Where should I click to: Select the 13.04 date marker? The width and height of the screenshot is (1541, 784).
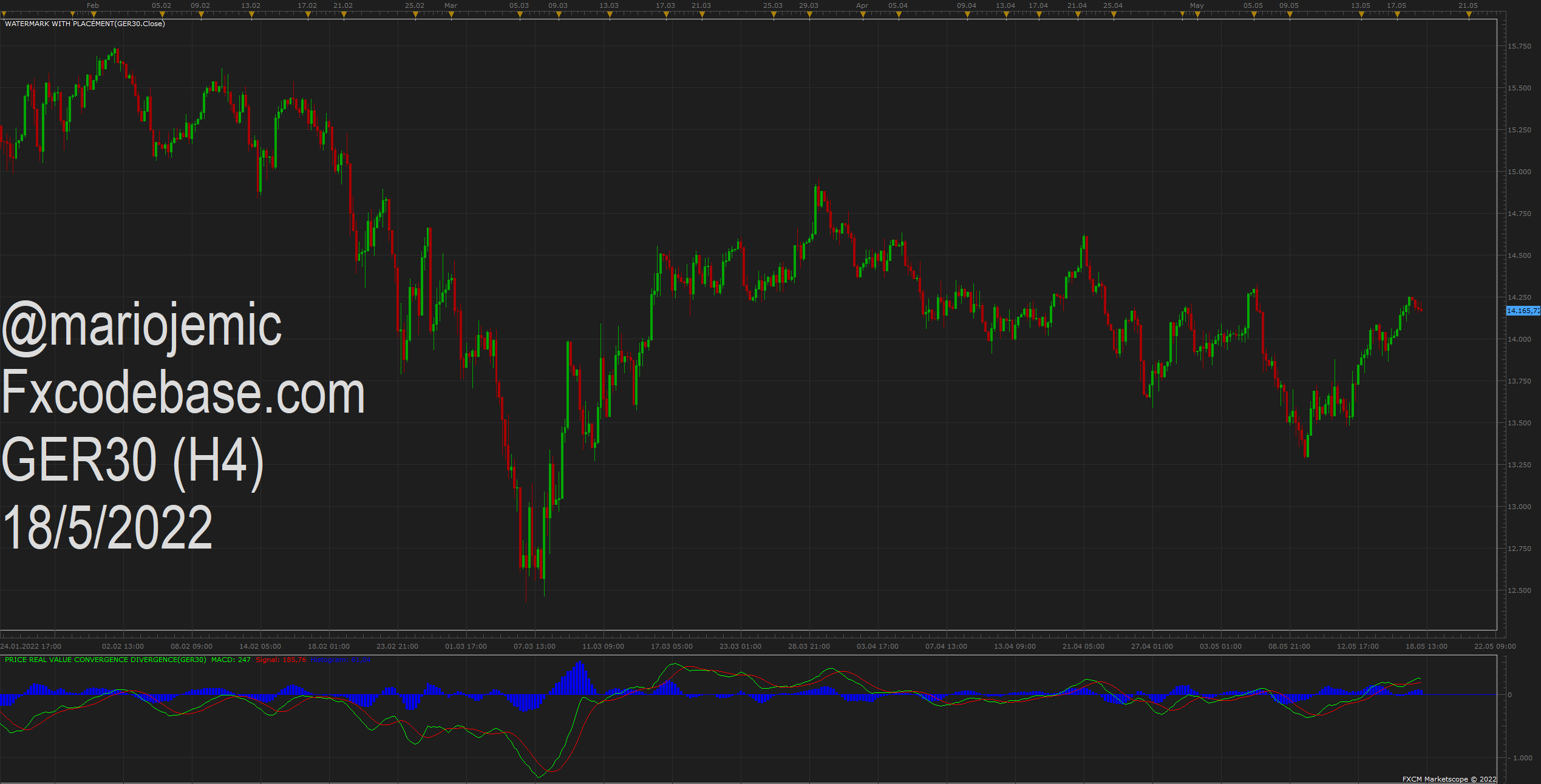click(x=1005, y=5)
